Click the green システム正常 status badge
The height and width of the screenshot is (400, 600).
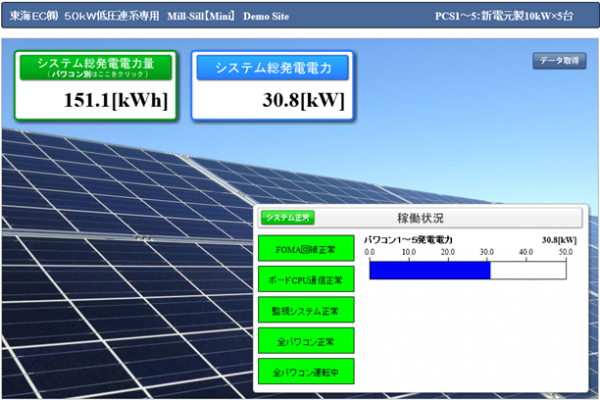[x=287, y=217]
